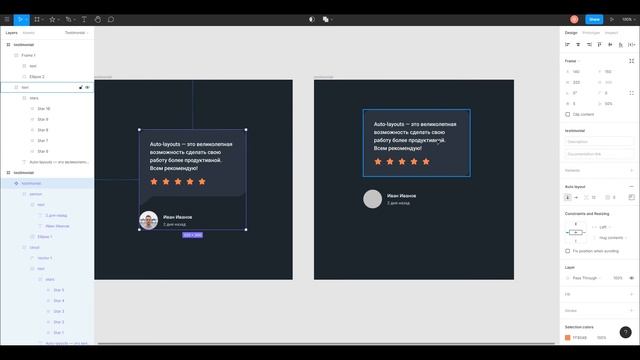The width and height of the screenshot is (640, 360).
Task: Click the mask contrast icon in toolbar
Action: [311, 19]
